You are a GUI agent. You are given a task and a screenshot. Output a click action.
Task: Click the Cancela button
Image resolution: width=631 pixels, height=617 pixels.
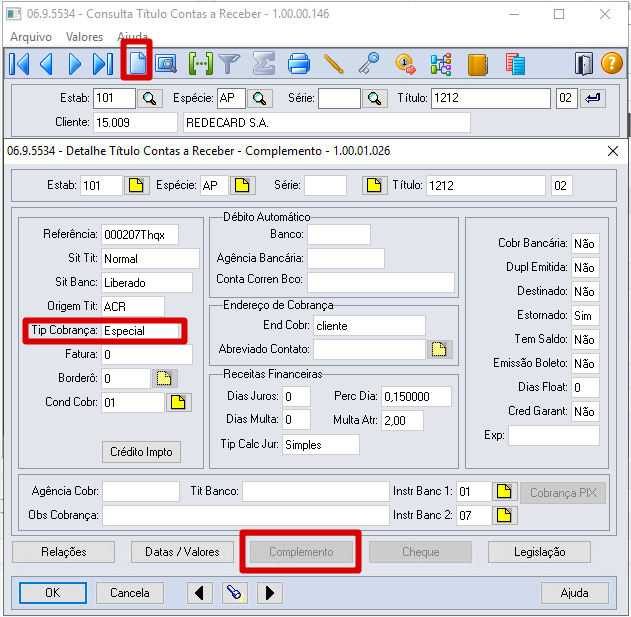coord(130,593)
